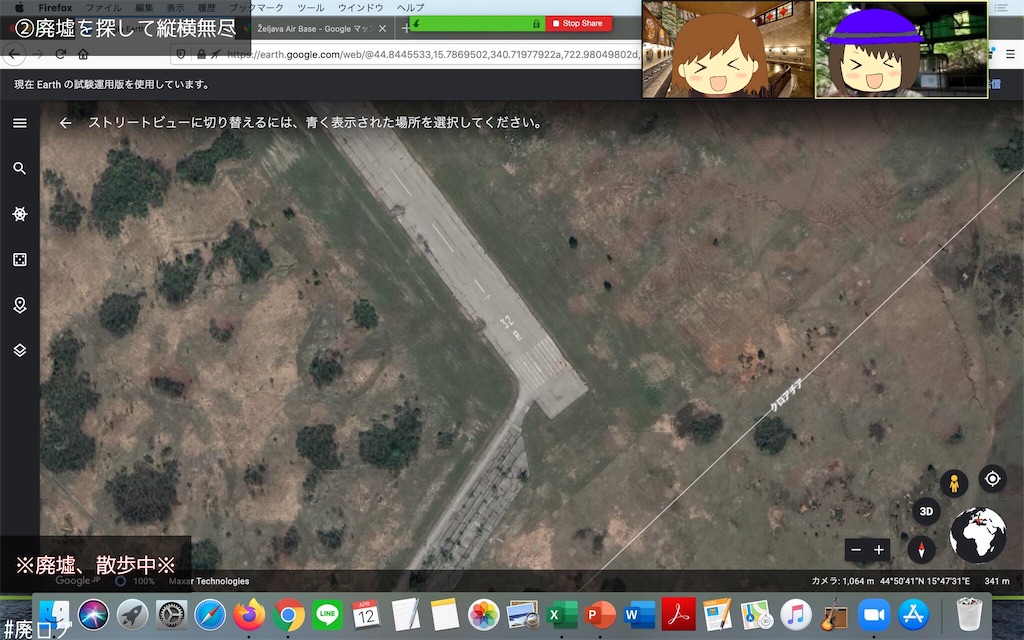Open Launchpad rocket icon in Dock
This screenshot has width=1024, height=640.
click(x=133, y=615)
